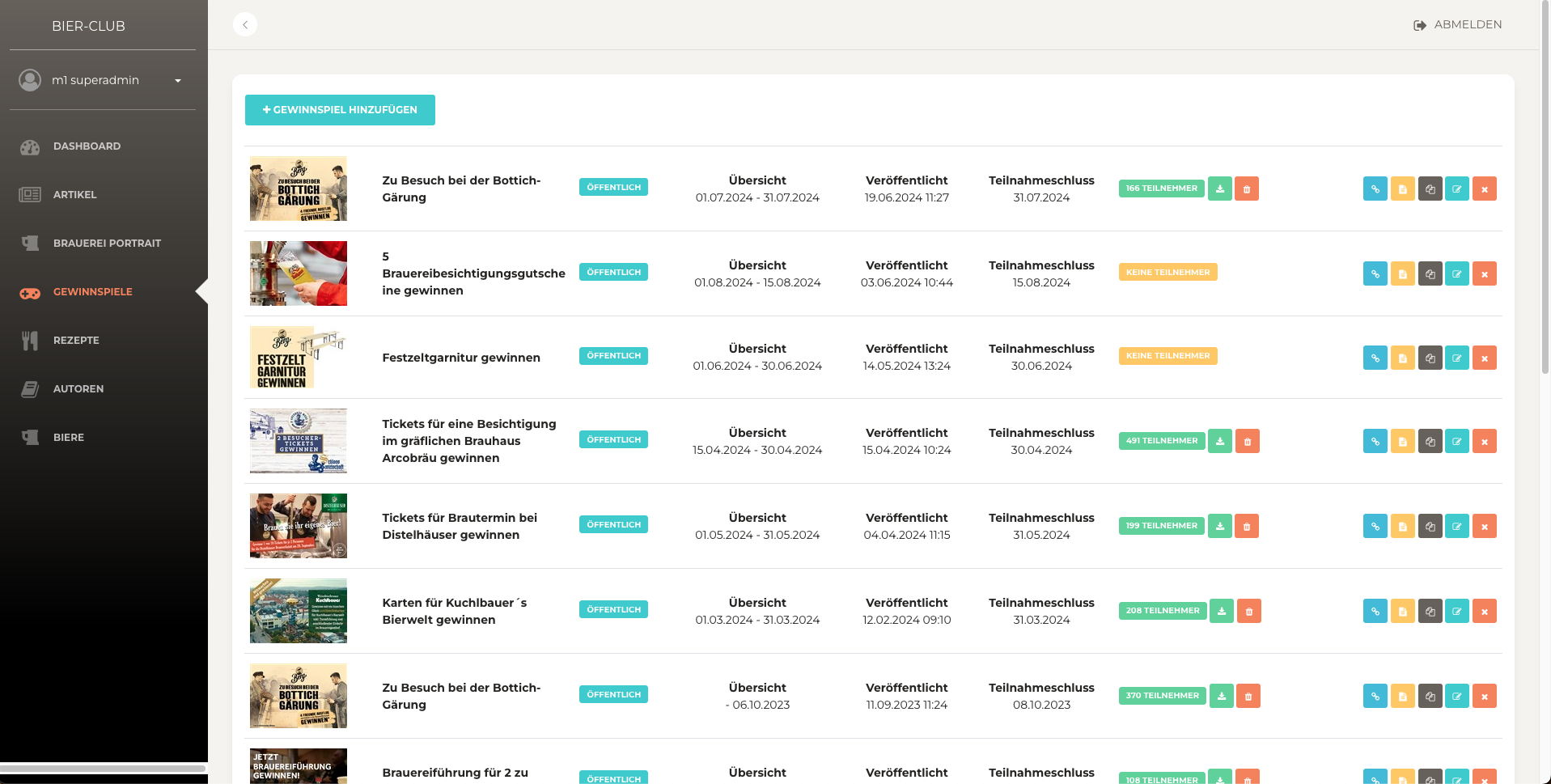
Task: Delete the 5 Brauereibesichtigungsgutscheine contest via red X
Action: coord(1484,273)
